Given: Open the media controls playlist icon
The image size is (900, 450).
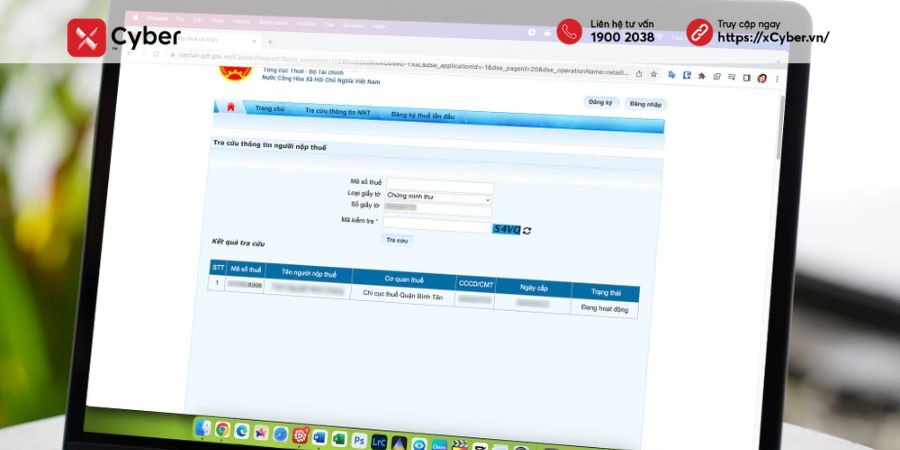Looking at the screenshot, I should (x=731, y=77).
